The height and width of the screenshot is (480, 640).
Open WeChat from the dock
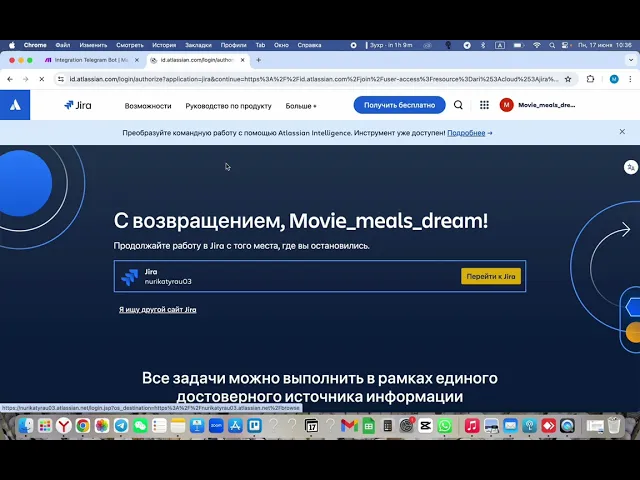click(140, 426)
